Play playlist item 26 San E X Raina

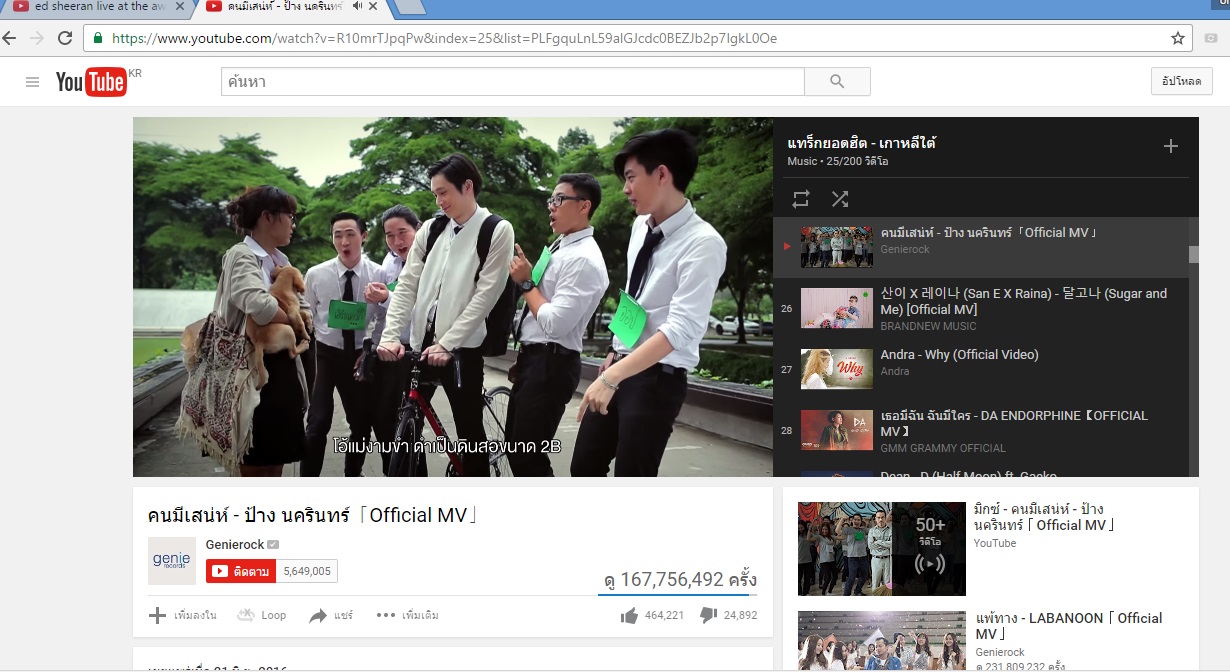(980, 309)
